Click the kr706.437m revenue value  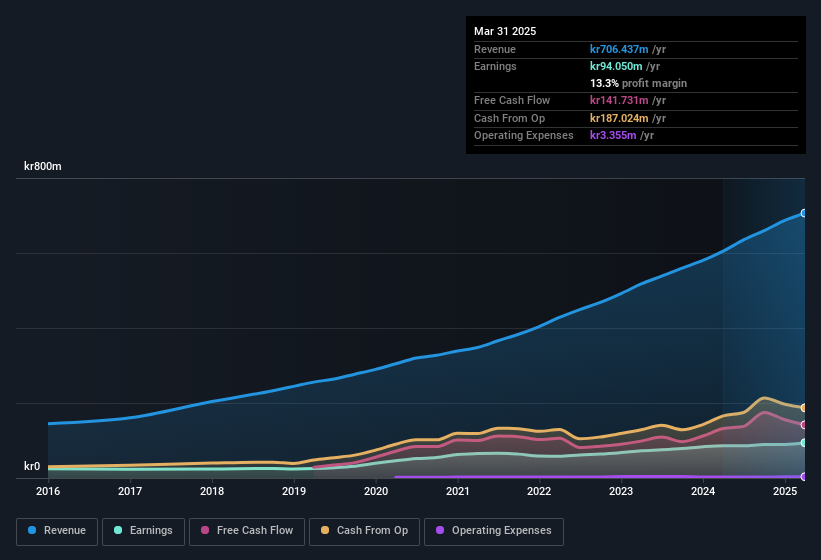pos(619,49)
